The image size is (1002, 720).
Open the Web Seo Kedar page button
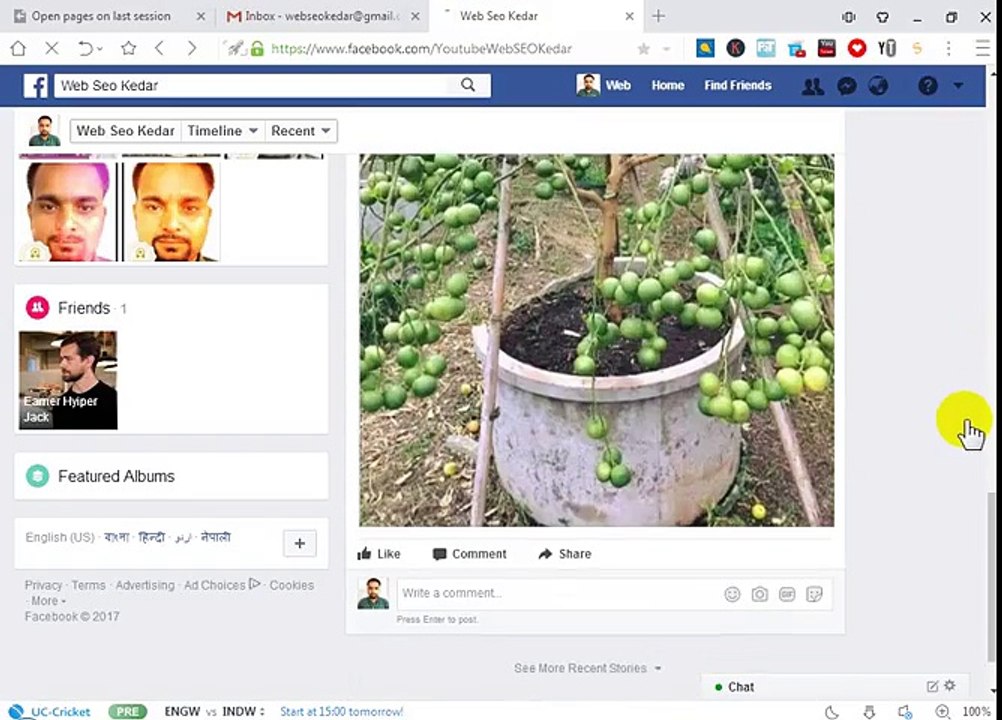click(125, 130)
